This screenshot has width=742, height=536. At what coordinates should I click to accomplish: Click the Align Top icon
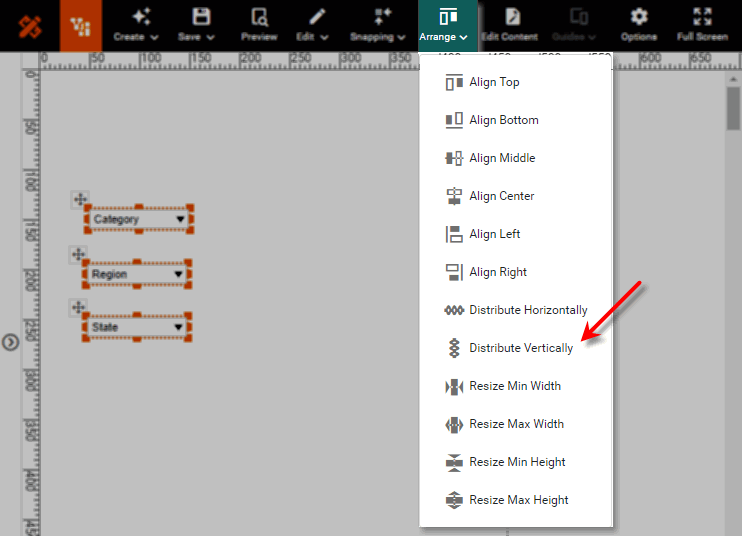pyautogui.click(x=454, y=82)
